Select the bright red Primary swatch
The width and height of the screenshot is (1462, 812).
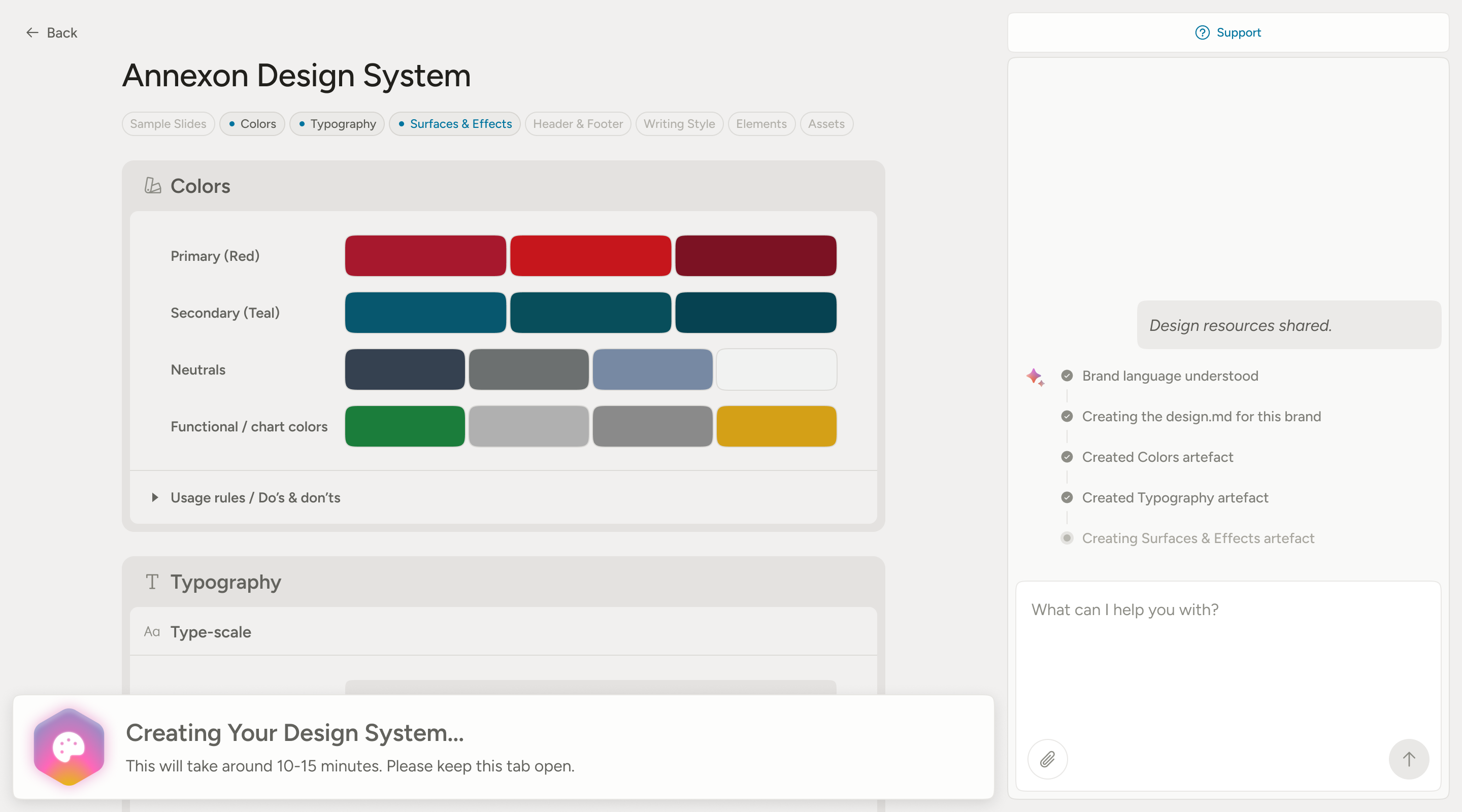point(590,256)
